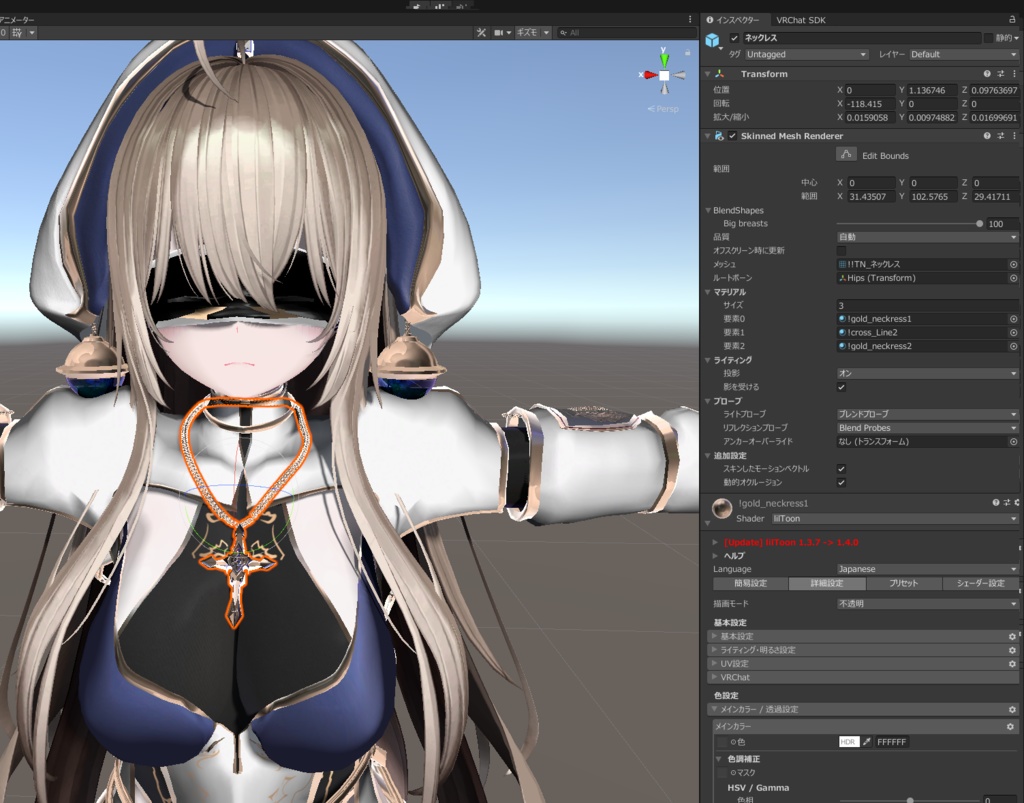
Task: Toggle the 静的 static checkbox
Action: [988, 39]
